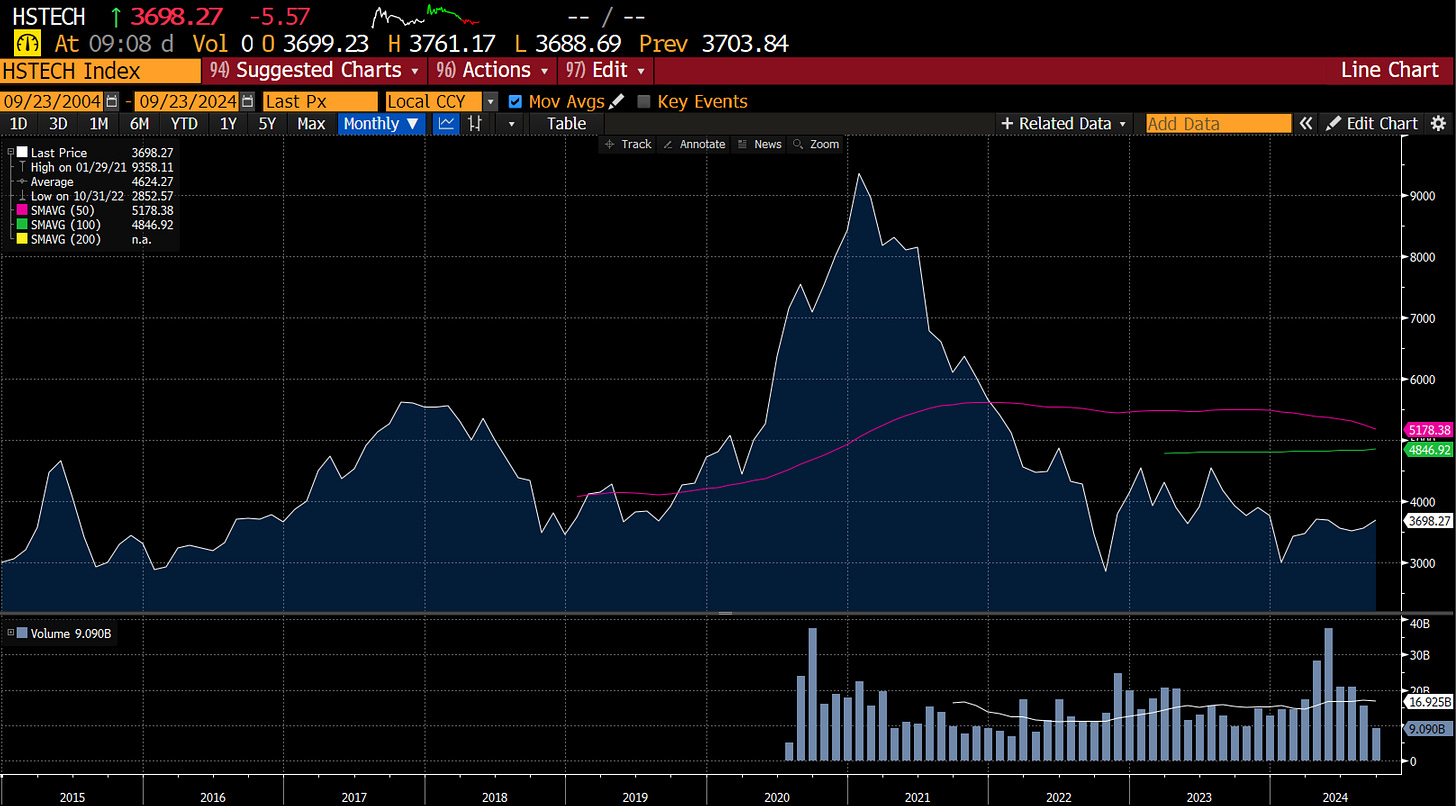1456x806 pixels.
Task: Select the bar chart type icon
Action: [476, 124]
